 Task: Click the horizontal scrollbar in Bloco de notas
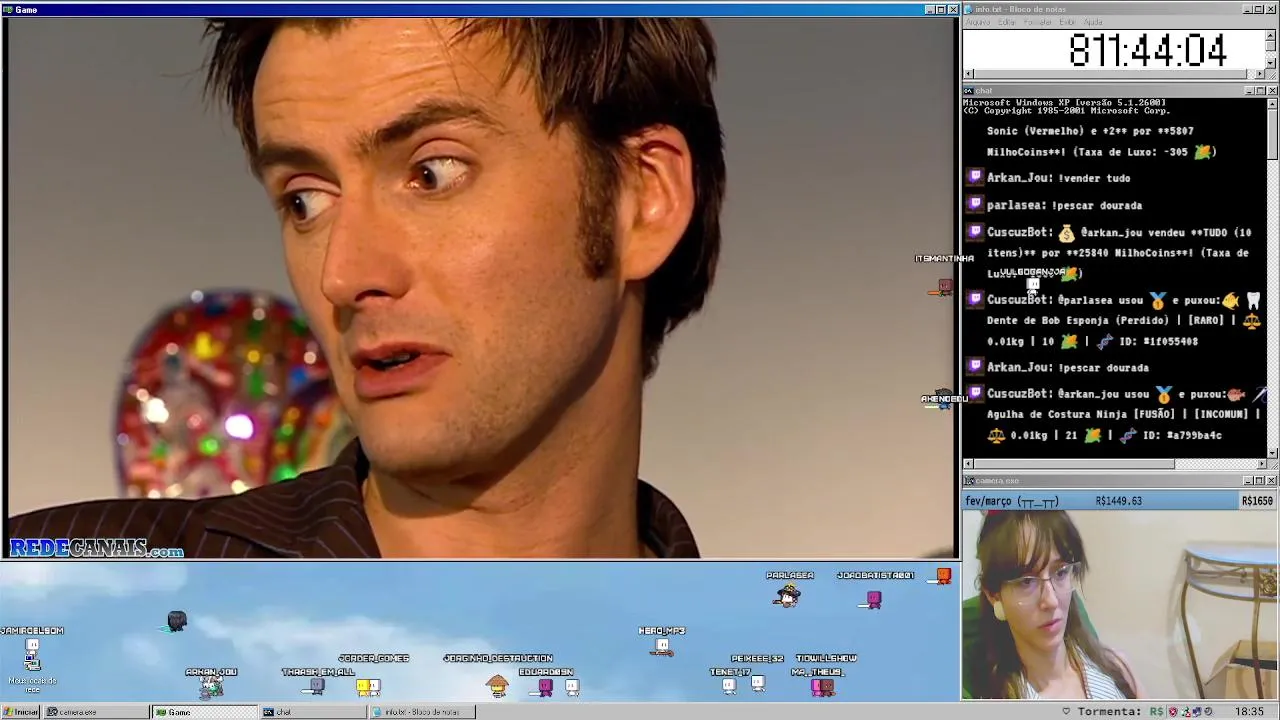(1115, 74)
